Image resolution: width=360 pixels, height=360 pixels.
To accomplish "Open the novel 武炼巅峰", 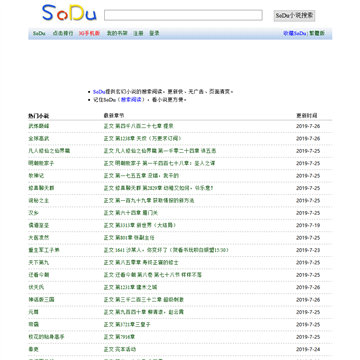I will click(39, 126).
